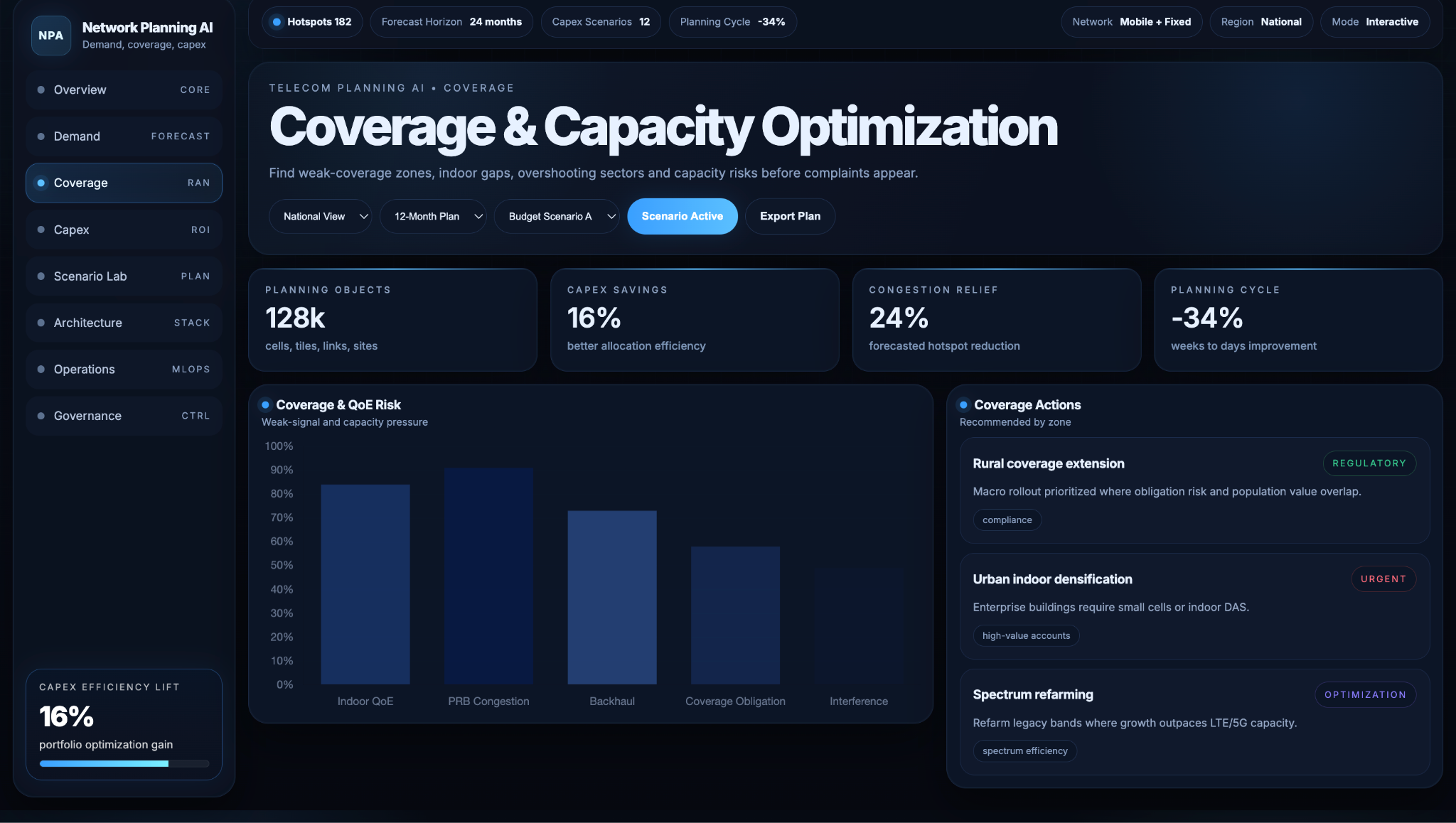
Task: Open the Budget Scenario A dropdown
Action: 556,216
